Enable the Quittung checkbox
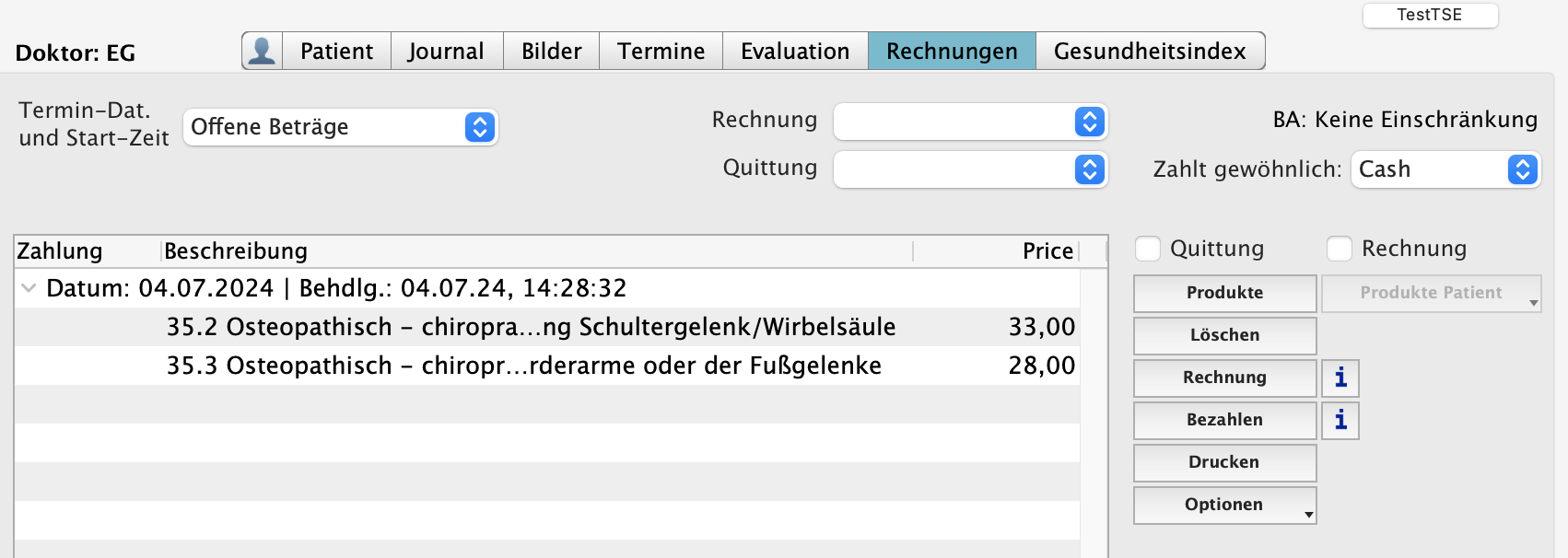Screen dimensions: 1568x558 [1148, 249]
